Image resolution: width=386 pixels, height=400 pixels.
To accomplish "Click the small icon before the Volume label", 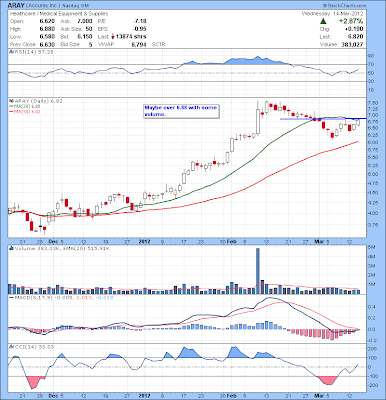I will 11,248.
